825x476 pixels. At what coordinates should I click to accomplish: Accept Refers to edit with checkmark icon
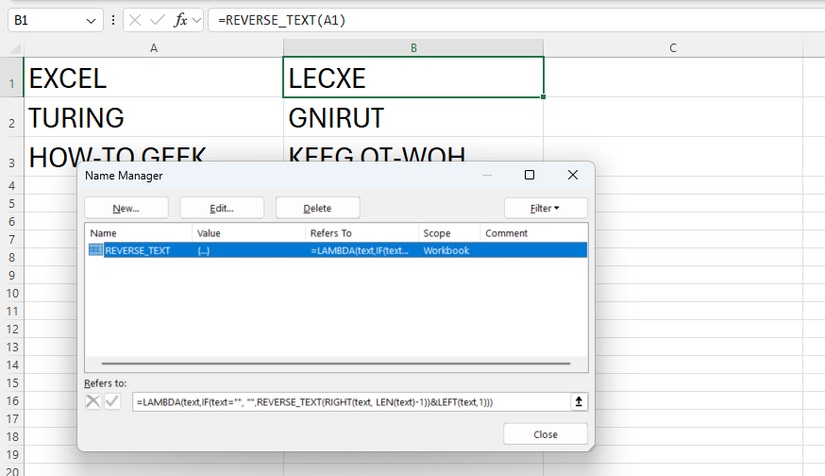point(112,402)
